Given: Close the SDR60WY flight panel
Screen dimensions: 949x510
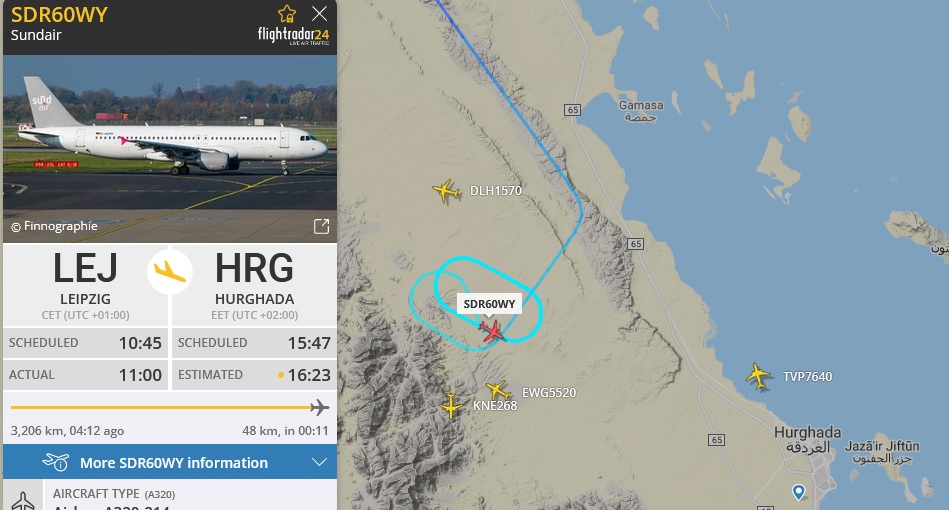Looking at the screenshot, I should click(319, 14).
